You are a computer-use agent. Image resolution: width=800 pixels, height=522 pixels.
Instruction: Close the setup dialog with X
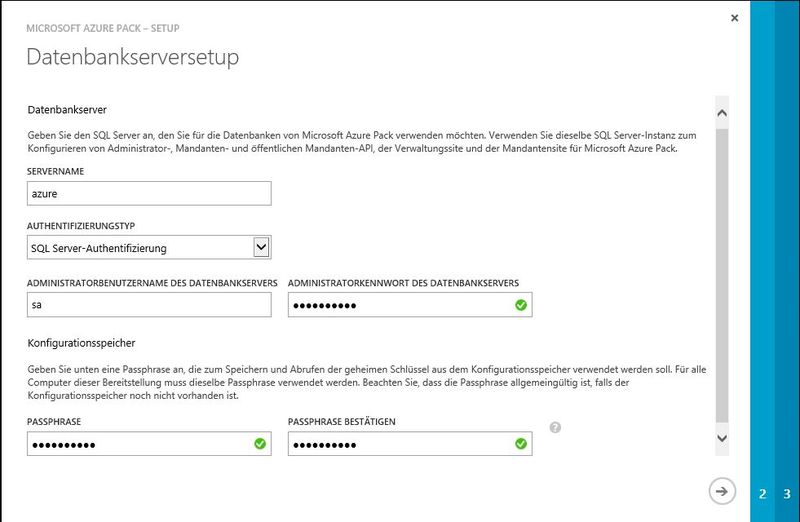[734, 18]
